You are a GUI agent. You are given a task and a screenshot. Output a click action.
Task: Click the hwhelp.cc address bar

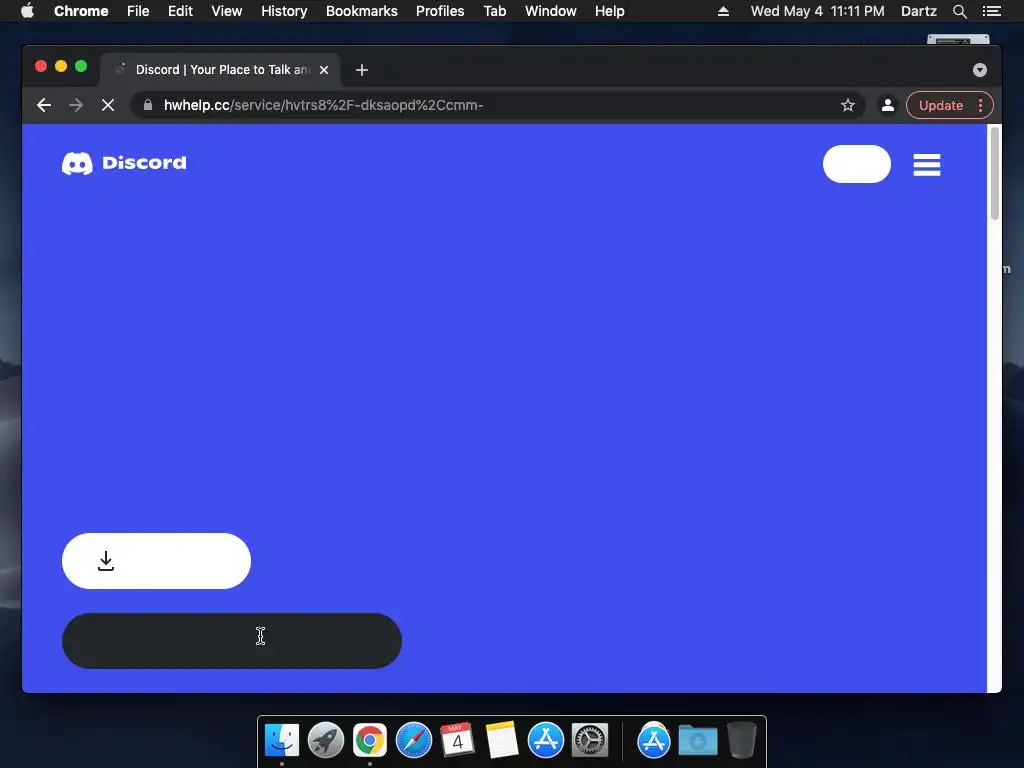pyautogui.click(x=496, y=105)
